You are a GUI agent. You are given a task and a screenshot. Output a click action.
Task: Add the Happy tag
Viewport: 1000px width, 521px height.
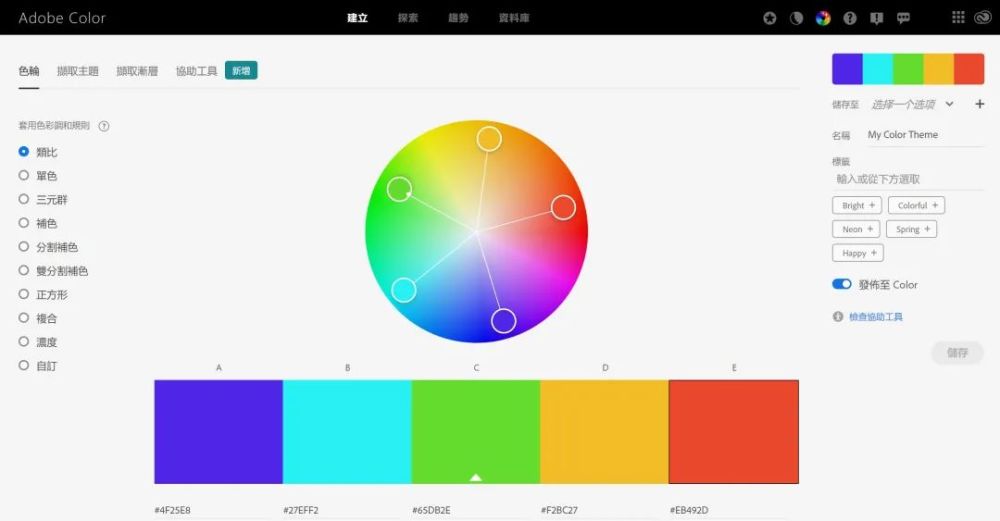point(858,253)
